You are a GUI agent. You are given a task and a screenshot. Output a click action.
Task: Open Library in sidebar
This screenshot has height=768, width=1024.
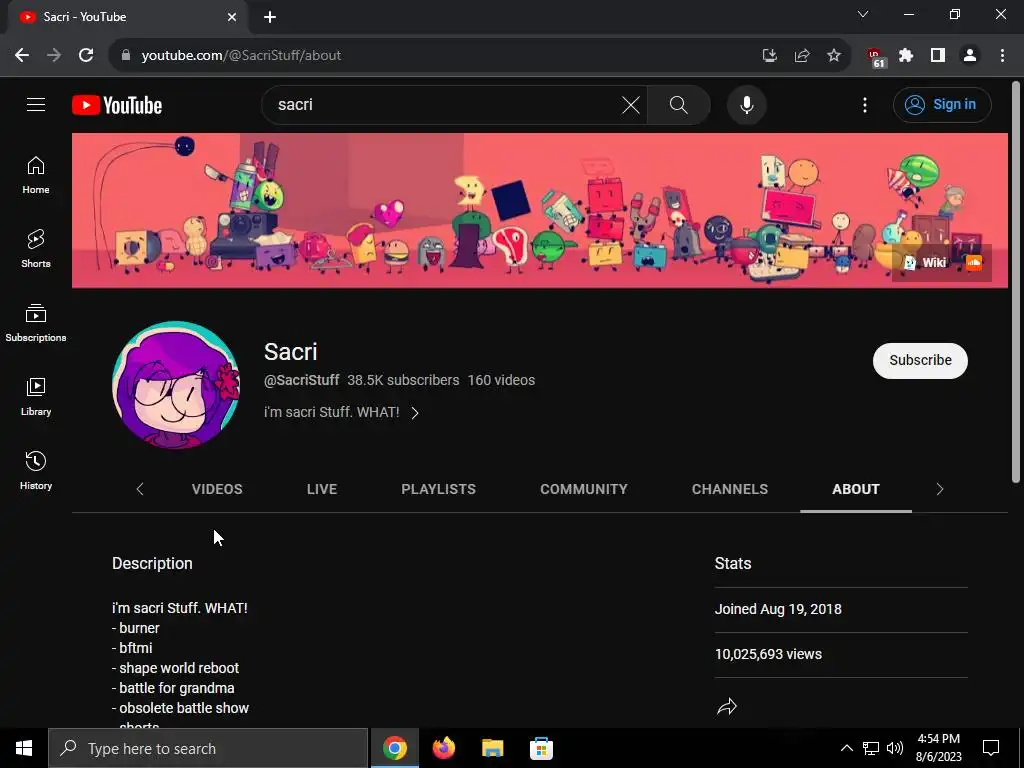tap(36, 396)
